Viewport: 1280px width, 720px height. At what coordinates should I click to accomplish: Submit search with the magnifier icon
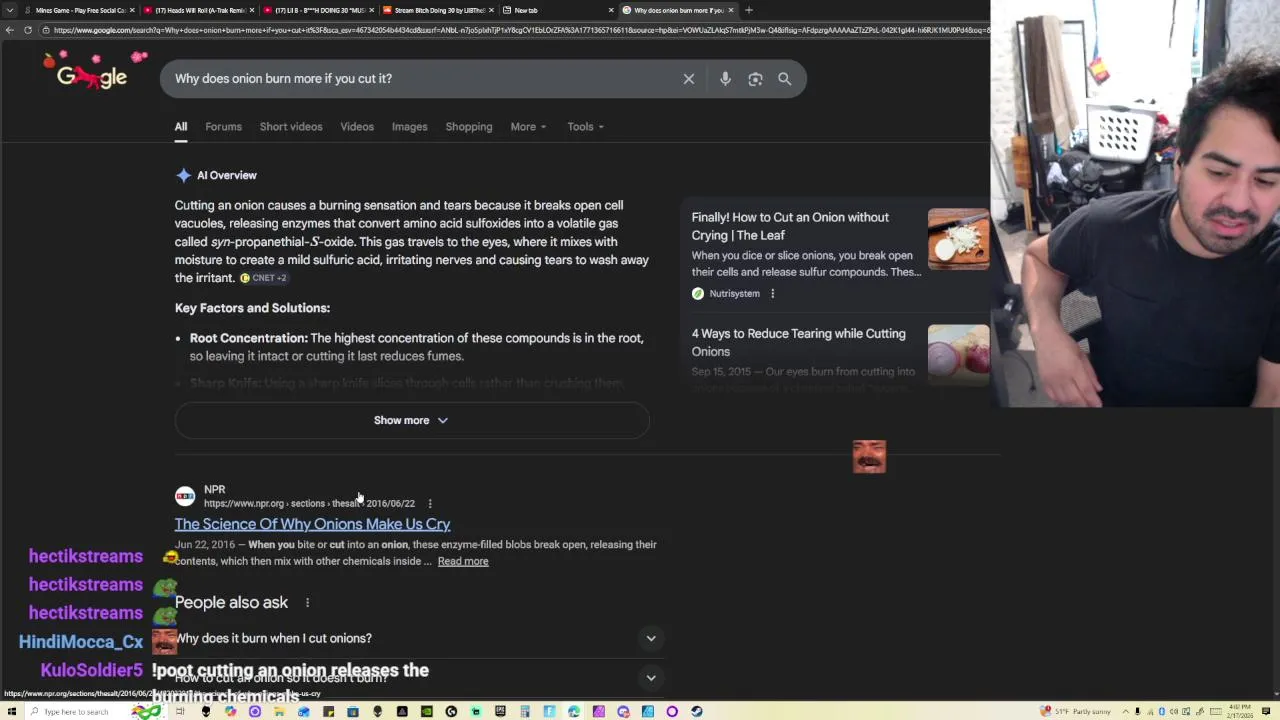point(785,79)
